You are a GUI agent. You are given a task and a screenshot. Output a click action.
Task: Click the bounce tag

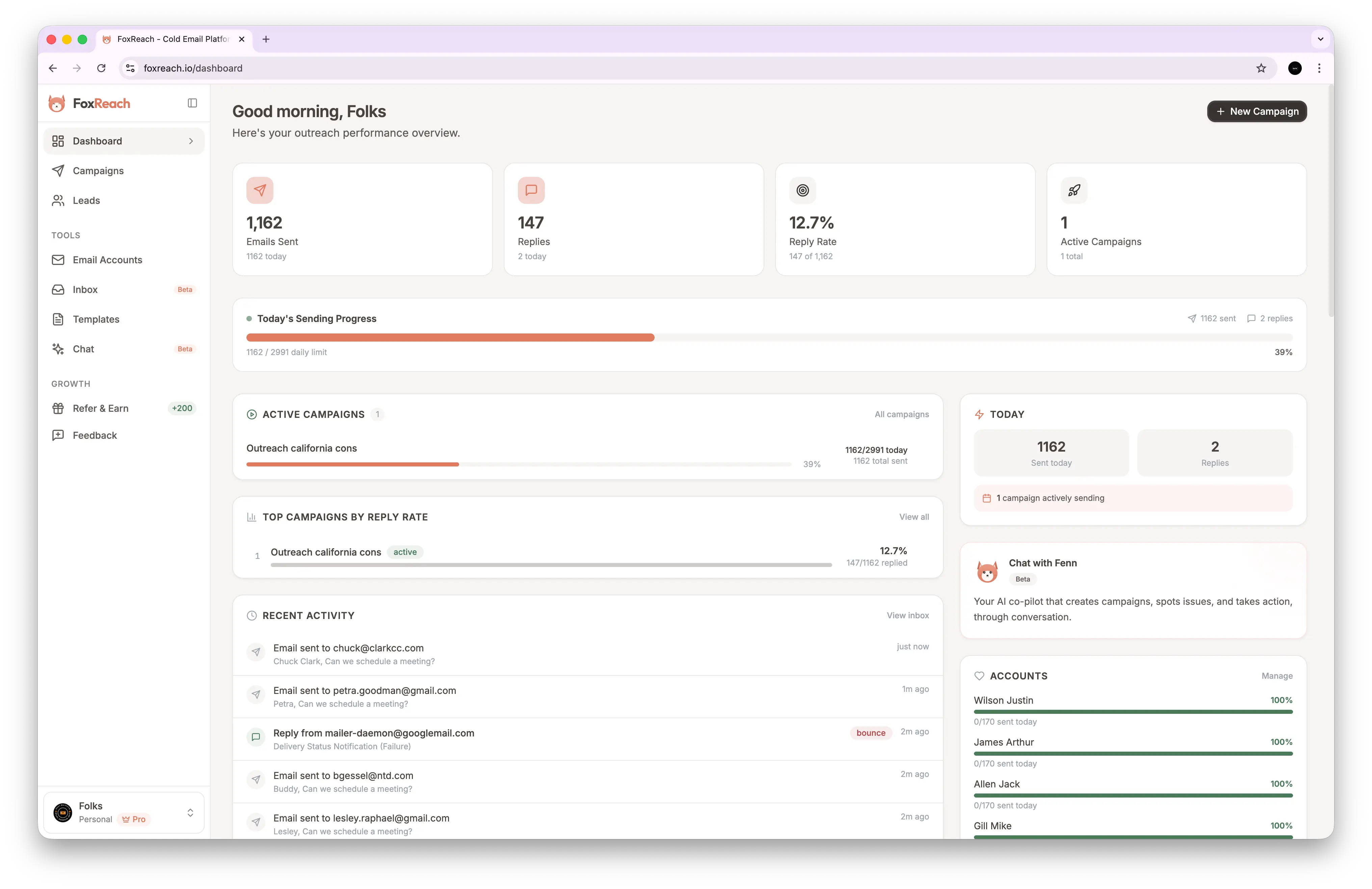[x=870, y=733]
